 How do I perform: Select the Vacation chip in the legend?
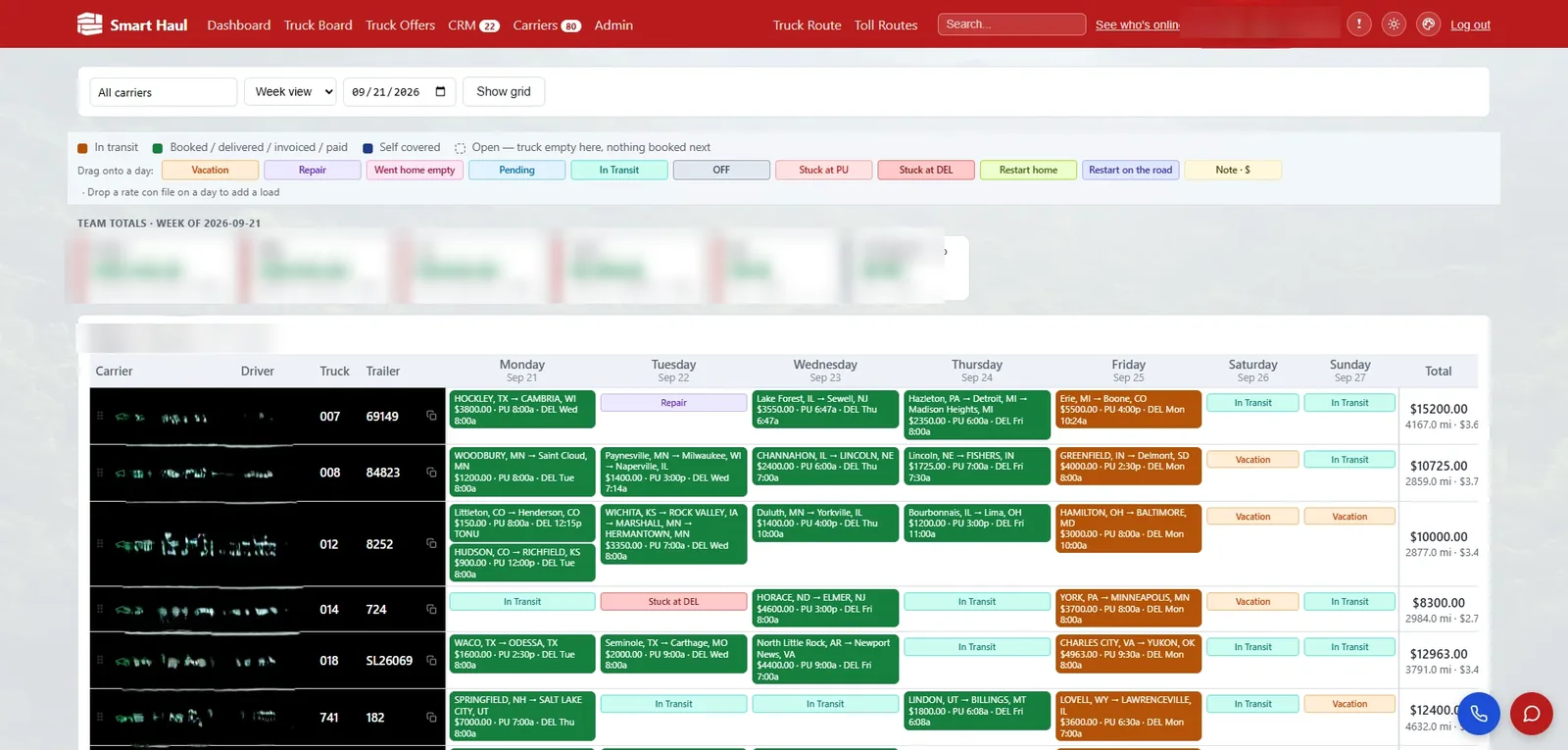pyautogui.click(x=210, y=170)
